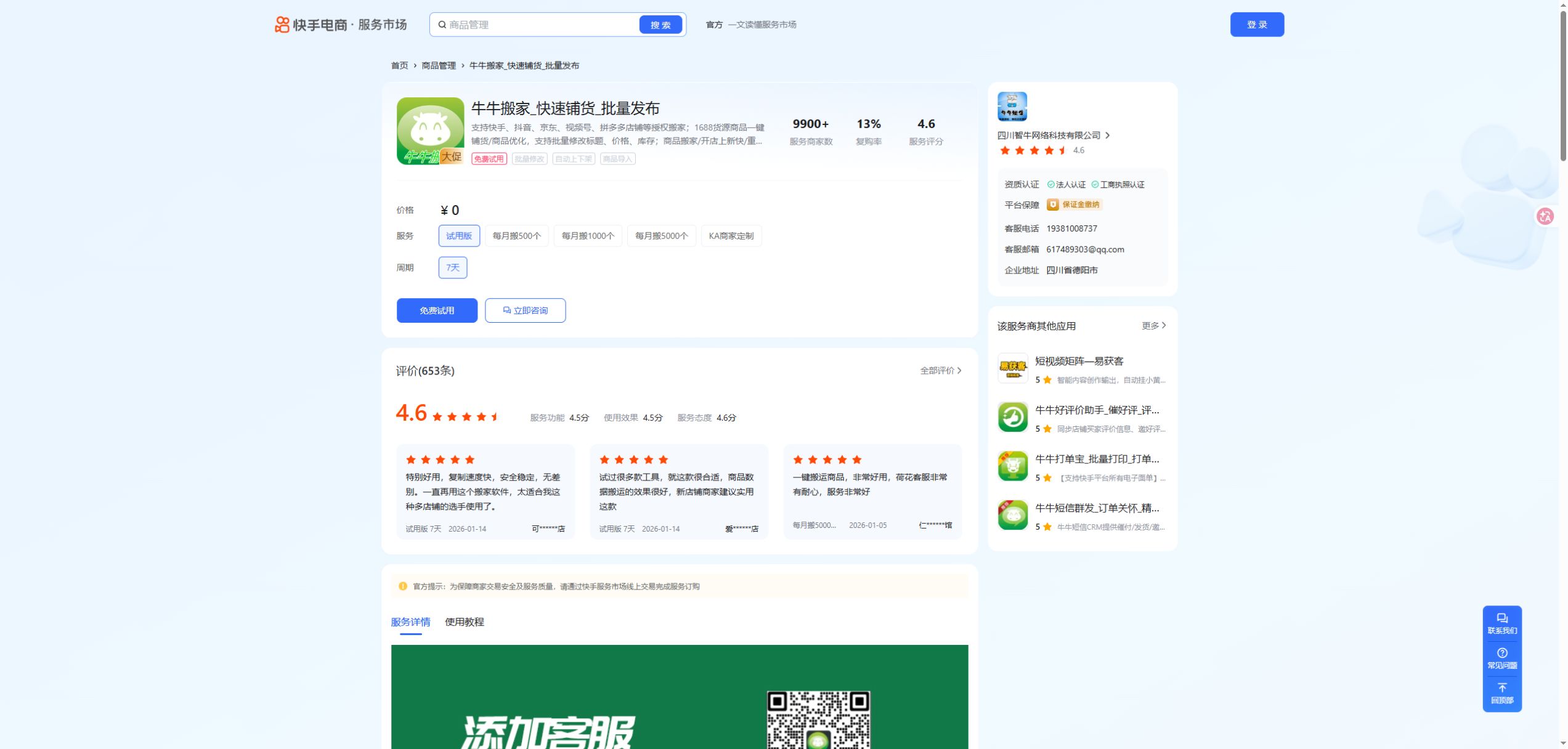
Task: Click the 添加客服 green banner image
Action: 680,697
